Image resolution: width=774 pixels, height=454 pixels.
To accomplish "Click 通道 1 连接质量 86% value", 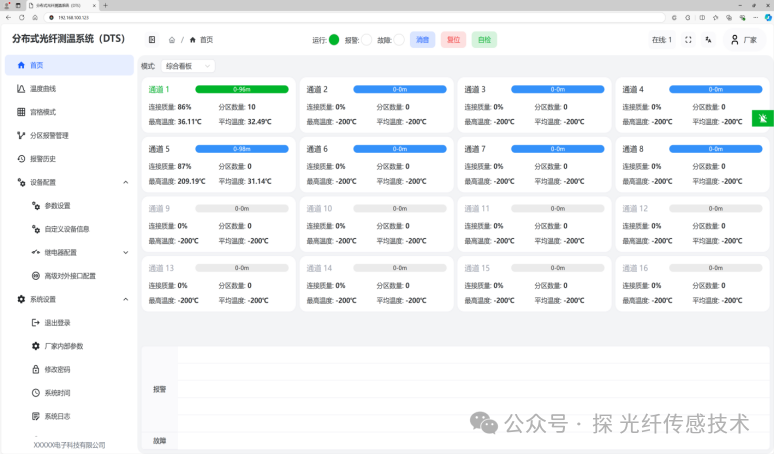I will [x=185, y=107].
